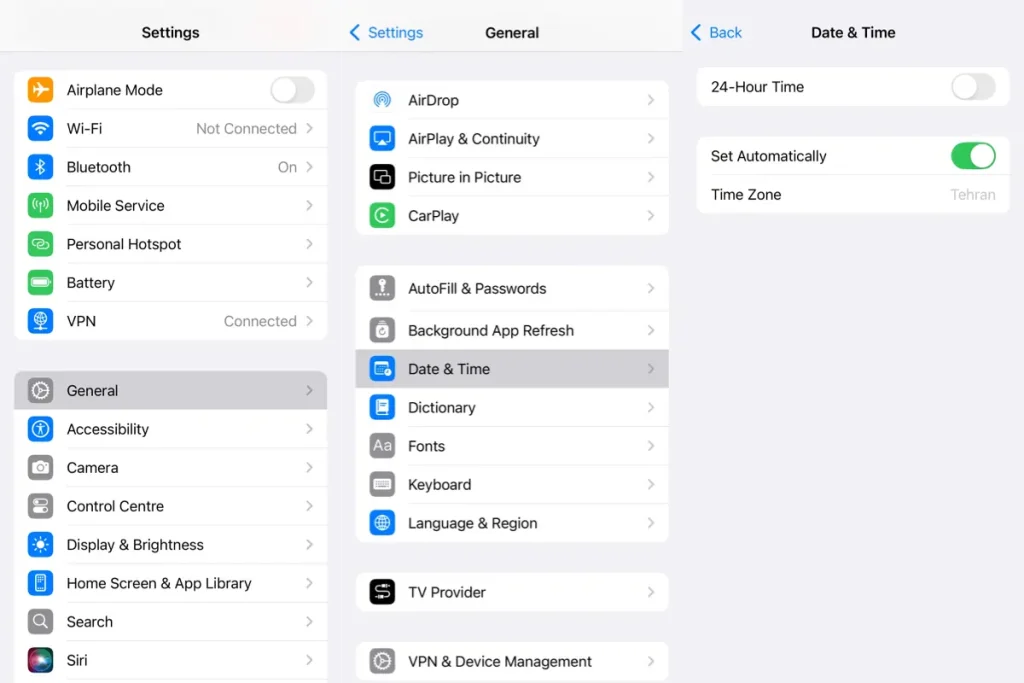Tap the VPN & Device Management gear icon

click(382, 661)
